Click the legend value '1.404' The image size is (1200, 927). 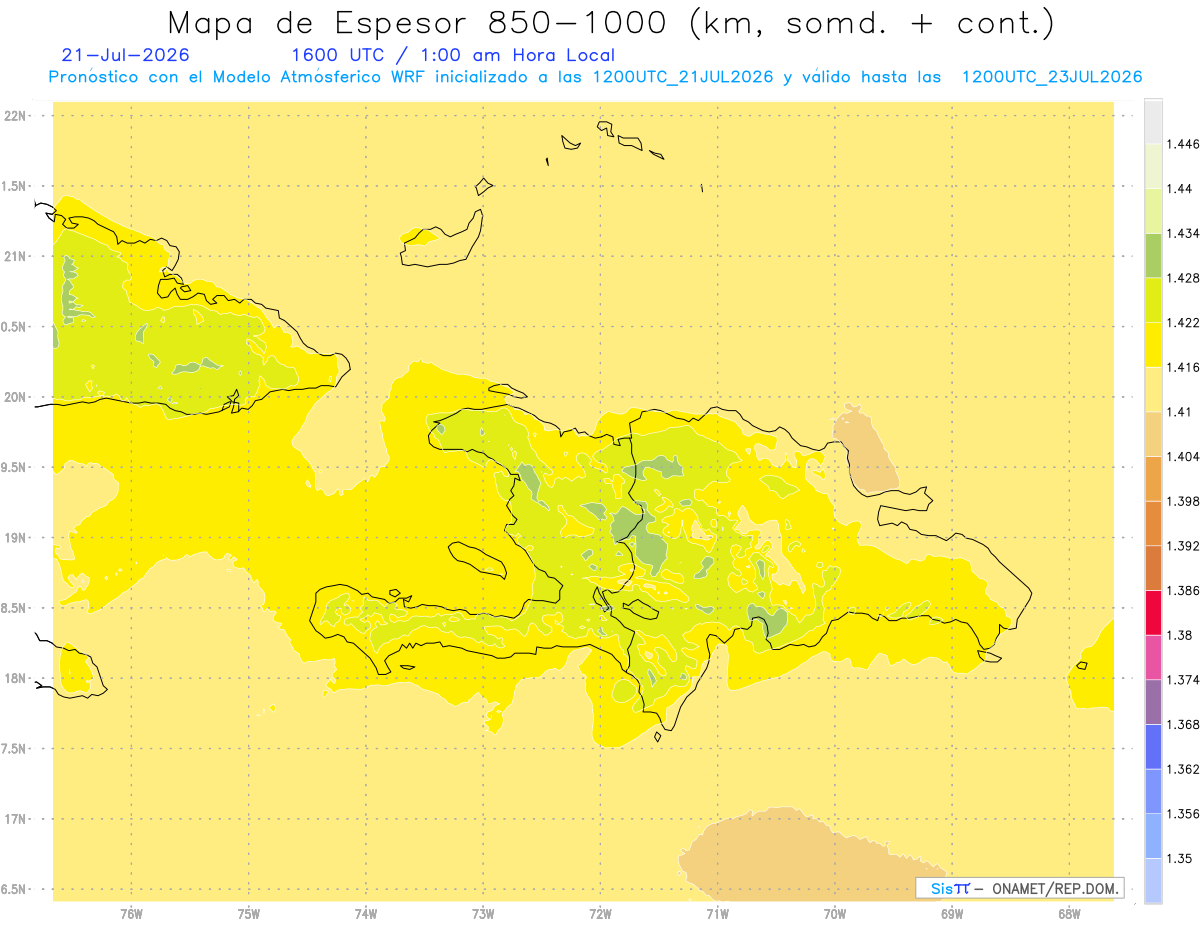pos(1183,456)
